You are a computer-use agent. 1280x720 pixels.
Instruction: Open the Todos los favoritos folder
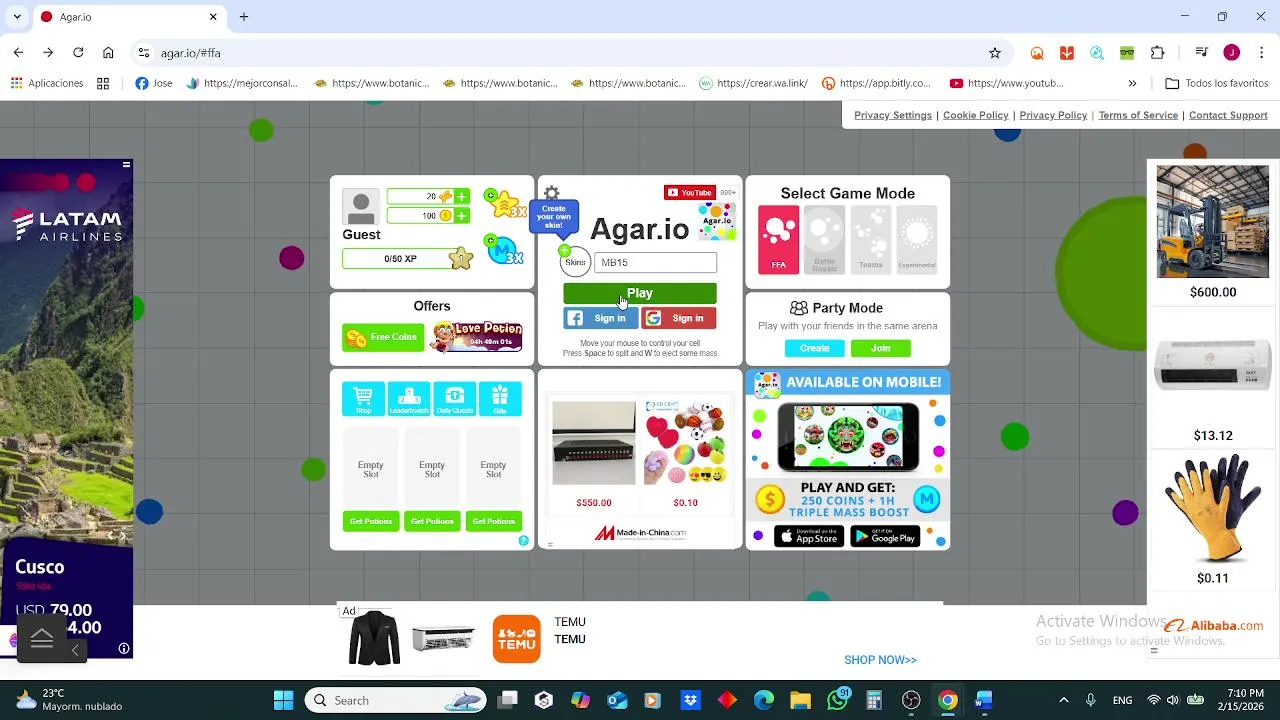[x=1217, y=83]
